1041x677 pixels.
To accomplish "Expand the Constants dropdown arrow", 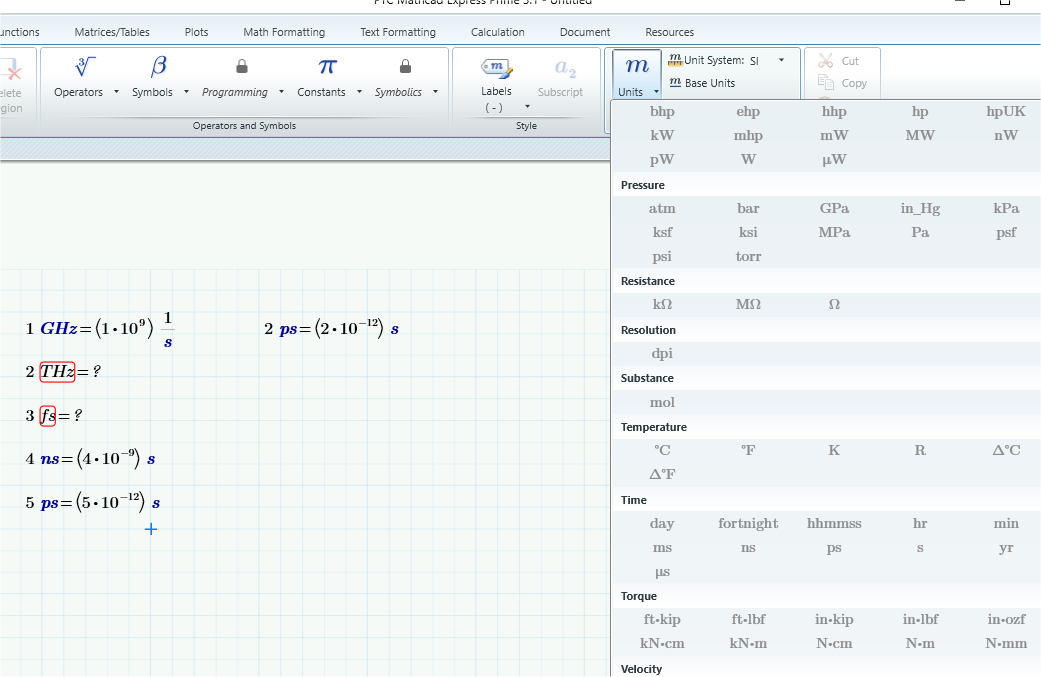I will [359, 92].
